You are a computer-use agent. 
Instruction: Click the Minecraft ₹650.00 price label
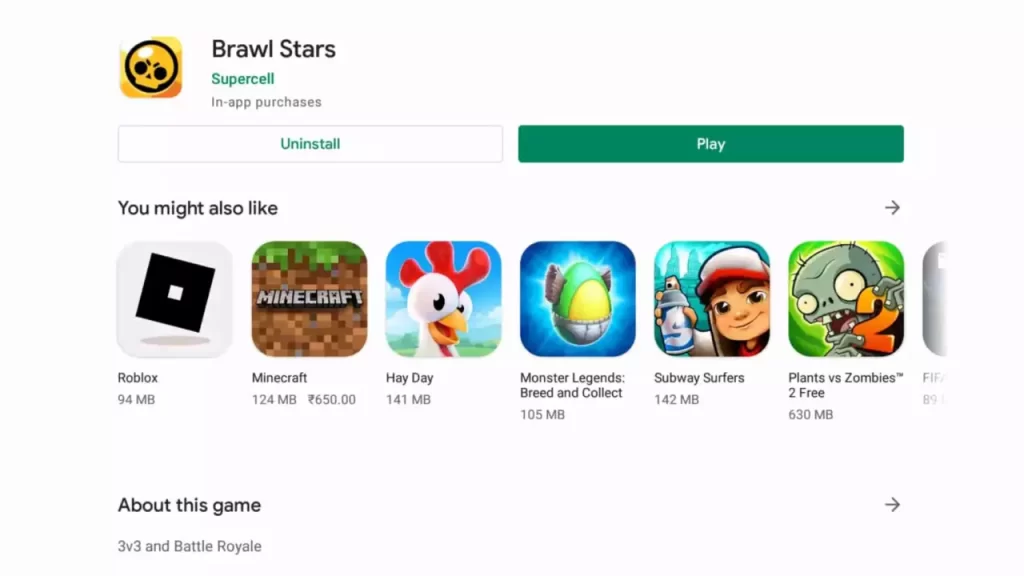coord(332,400)
